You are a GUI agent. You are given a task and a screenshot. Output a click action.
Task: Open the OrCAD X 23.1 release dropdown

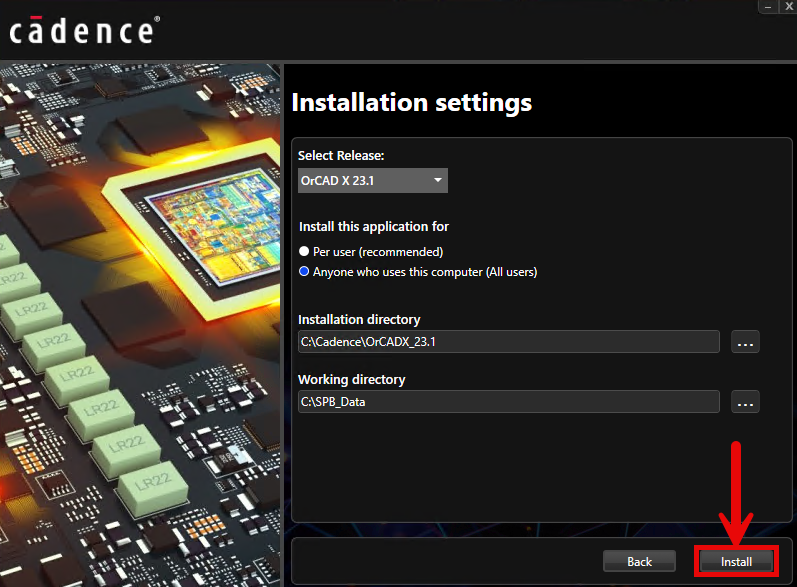372,180
